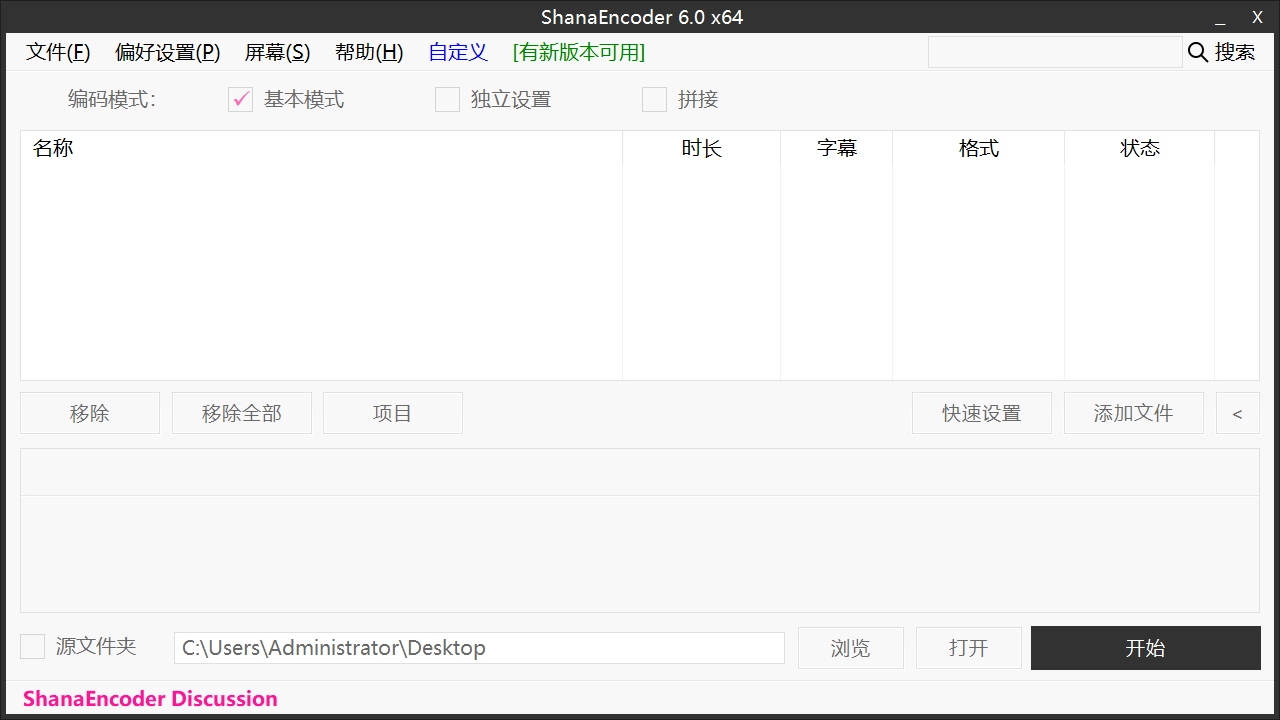Enable the 拼接 checkbox
Viewport: 1280px width, 720px height.
point(654,99)
